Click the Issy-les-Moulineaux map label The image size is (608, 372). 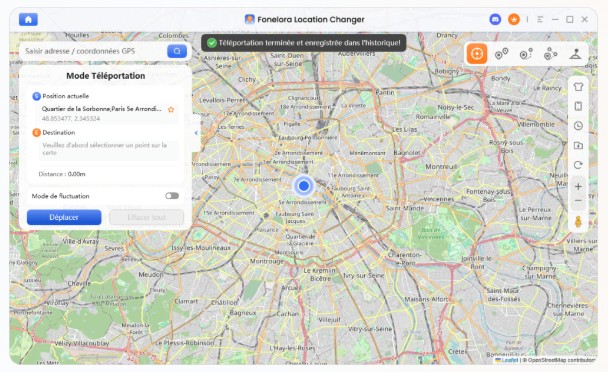[x=201, y=247]
